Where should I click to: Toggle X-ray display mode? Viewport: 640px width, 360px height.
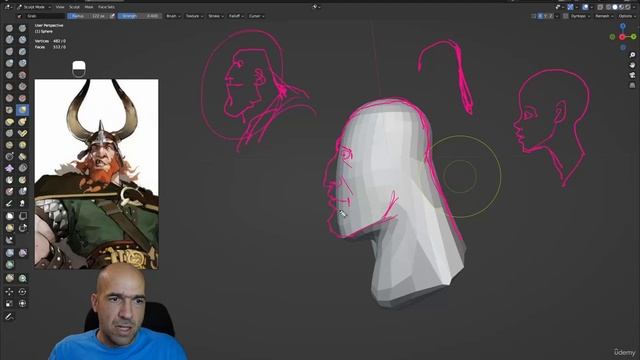600,7
